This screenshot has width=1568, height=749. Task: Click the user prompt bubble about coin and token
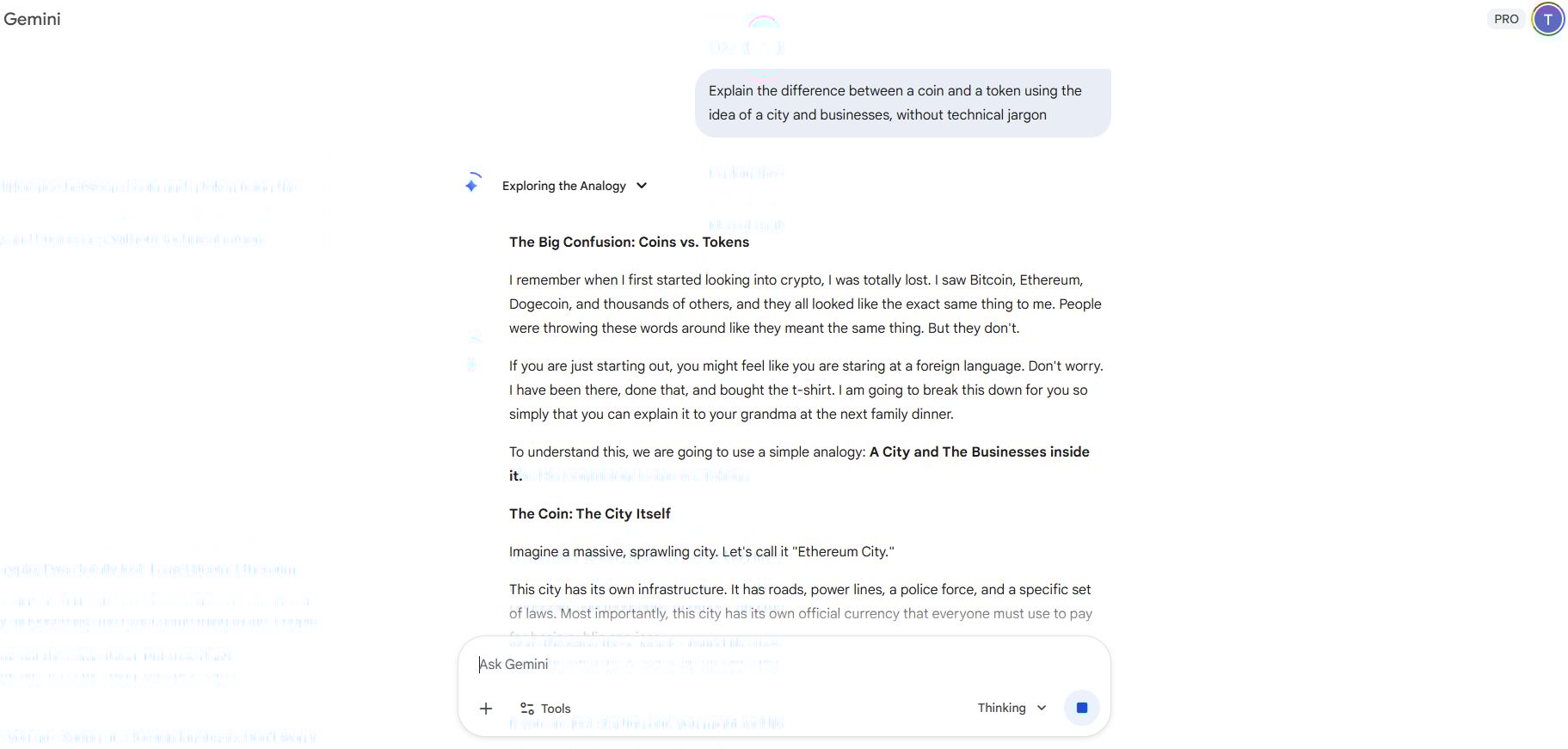click(903, 103)
